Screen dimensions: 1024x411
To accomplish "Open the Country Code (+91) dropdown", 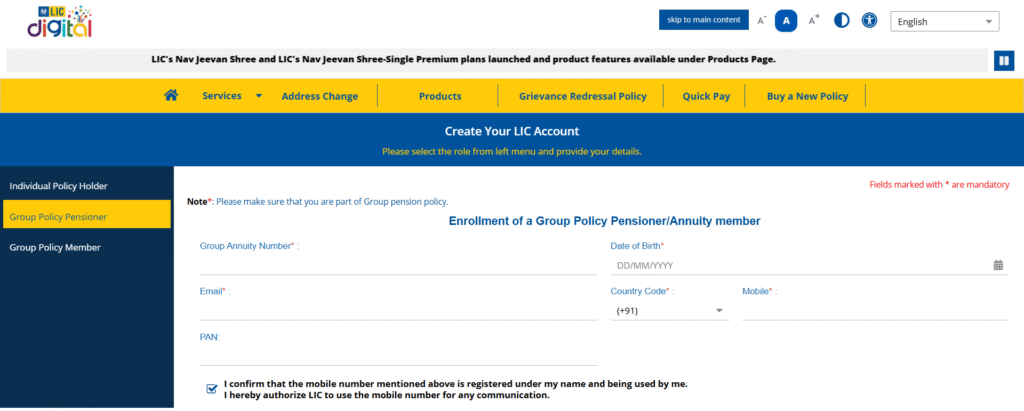I will pyautogui.click(x=669, y=311).
